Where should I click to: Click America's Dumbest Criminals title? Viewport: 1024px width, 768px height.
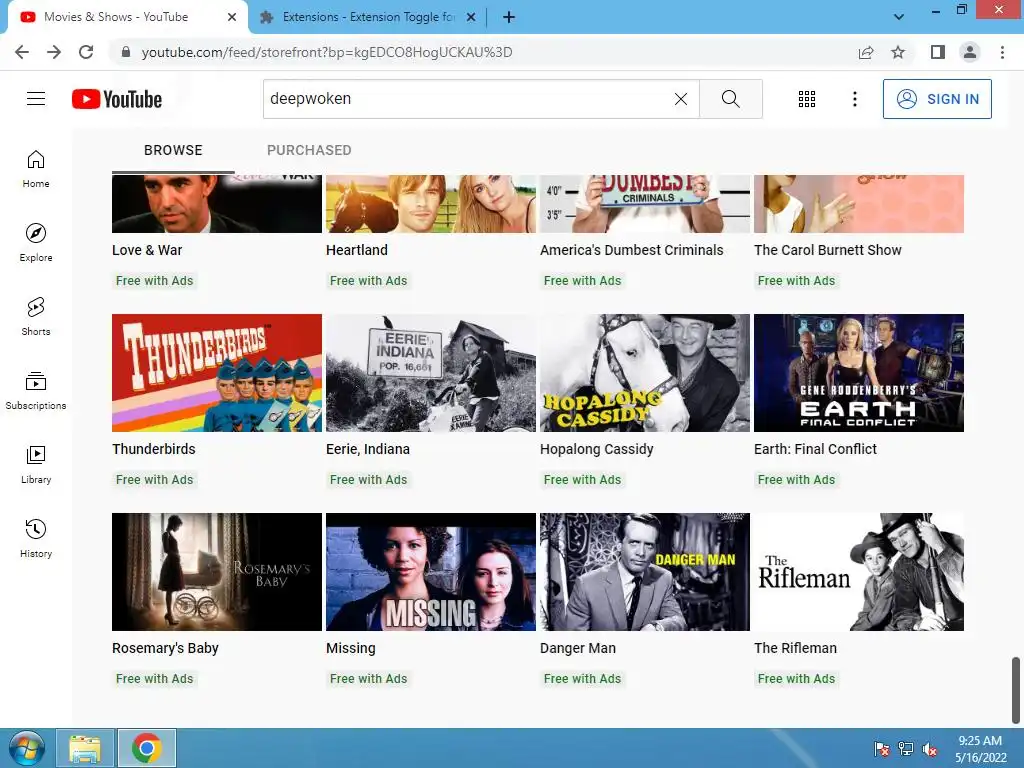tap(632, 250)
